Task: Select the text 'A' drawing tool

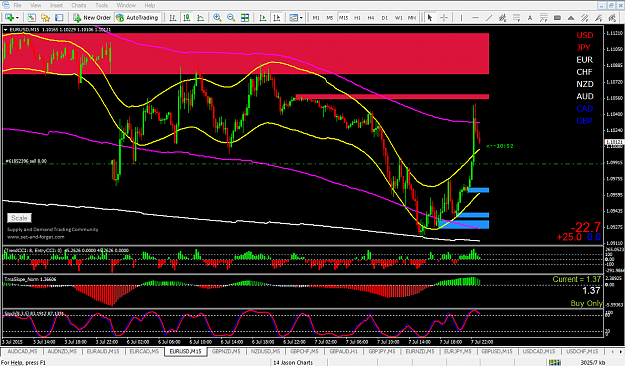Action: pos(530,18)
